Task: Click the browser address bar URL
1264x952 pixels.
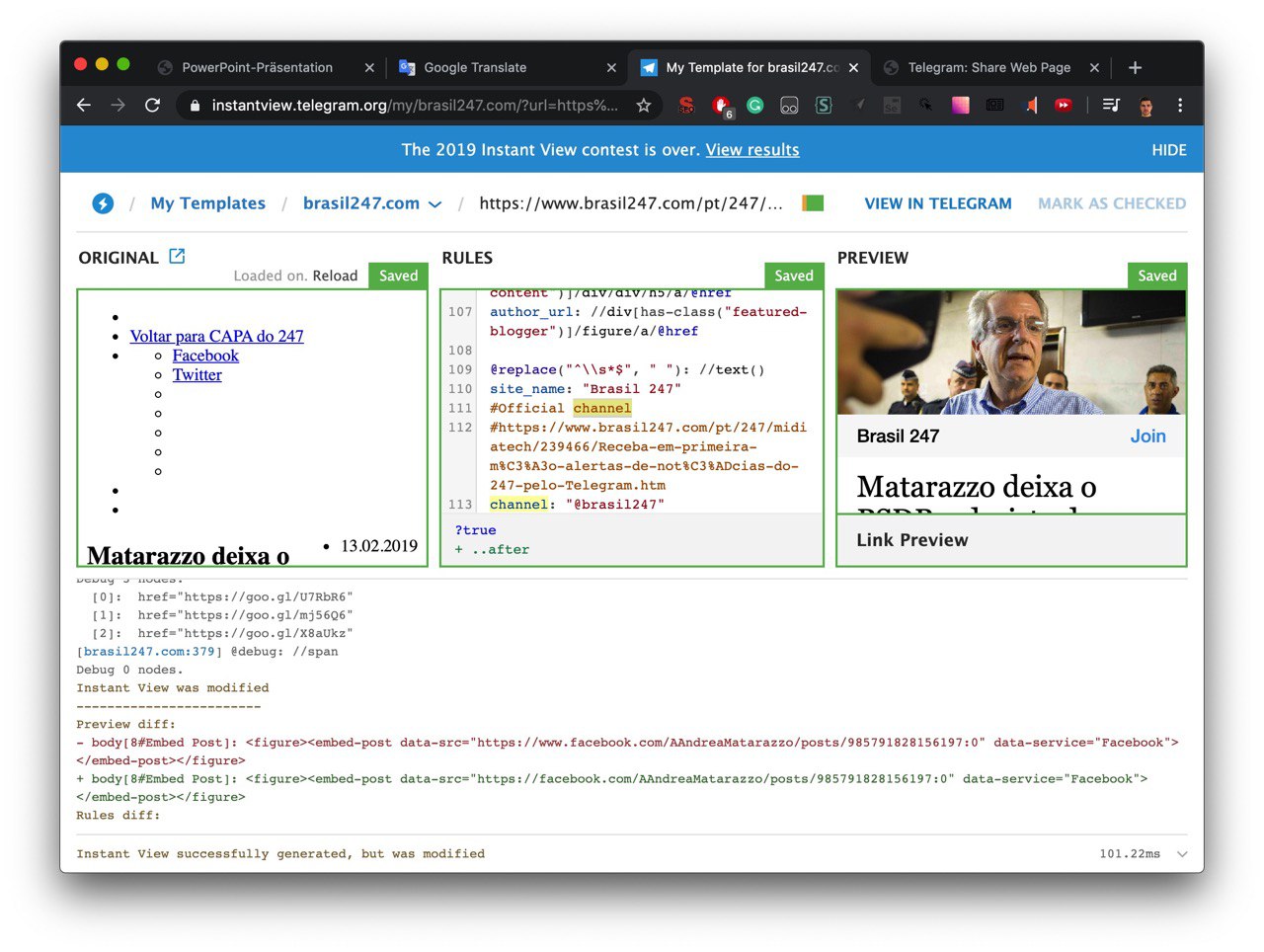Action: (x=415, y=105)
